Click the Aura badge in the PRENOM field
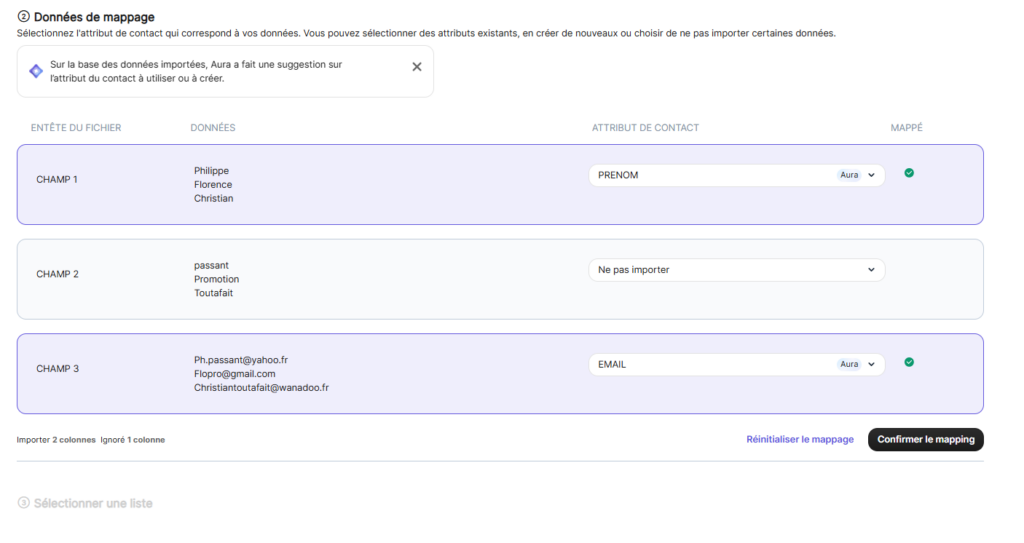This screenshot has height=543, width=1024. point(849,175)
